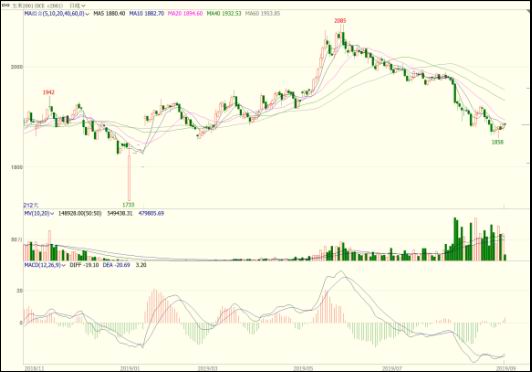Viewport: 532px width, 372px height.
Task: Open the daily period dropdown at top
Action: pyautogui.click(x=77, y=5)
